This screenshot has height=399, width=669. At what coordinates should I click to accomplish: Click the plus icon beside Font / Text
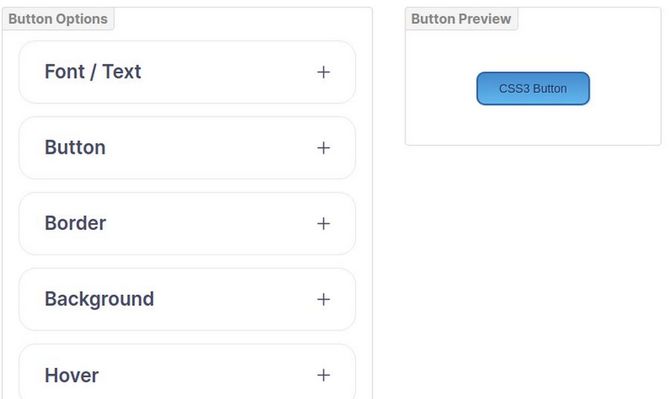pyautogui.click(x=323, y=72)
